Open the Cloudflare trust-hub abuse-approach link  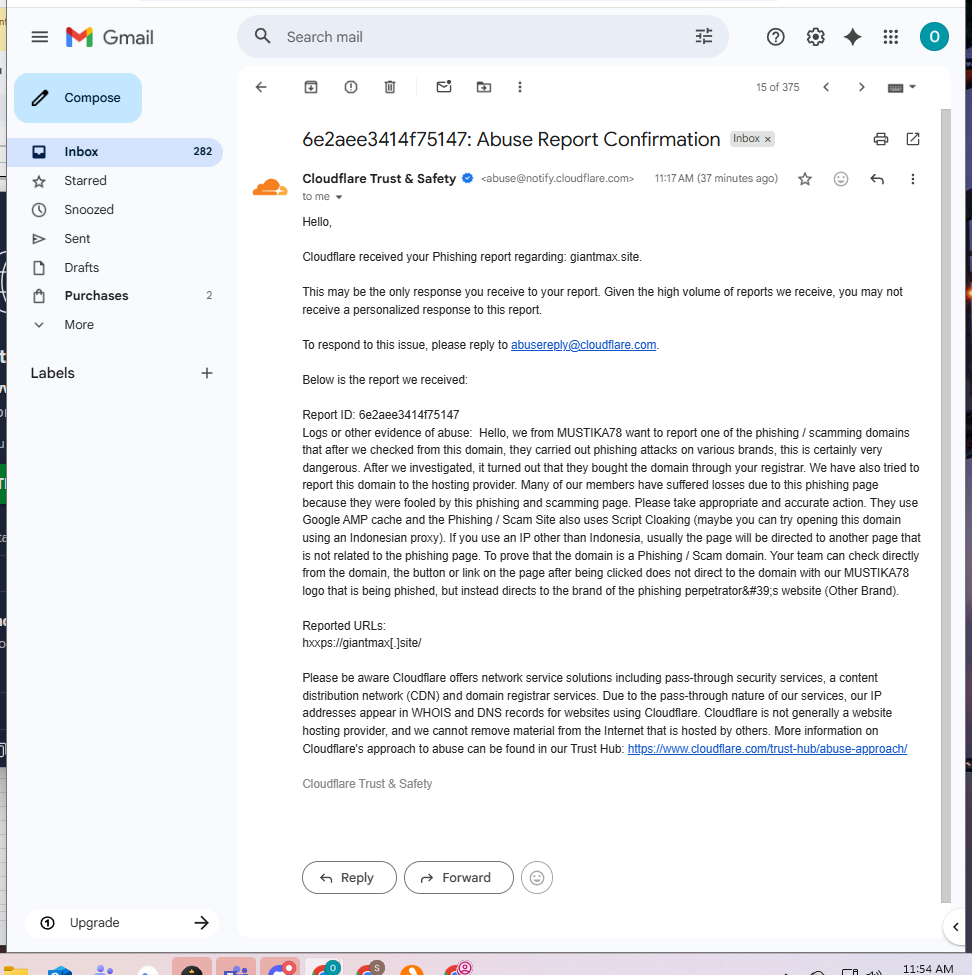point(767,749)
